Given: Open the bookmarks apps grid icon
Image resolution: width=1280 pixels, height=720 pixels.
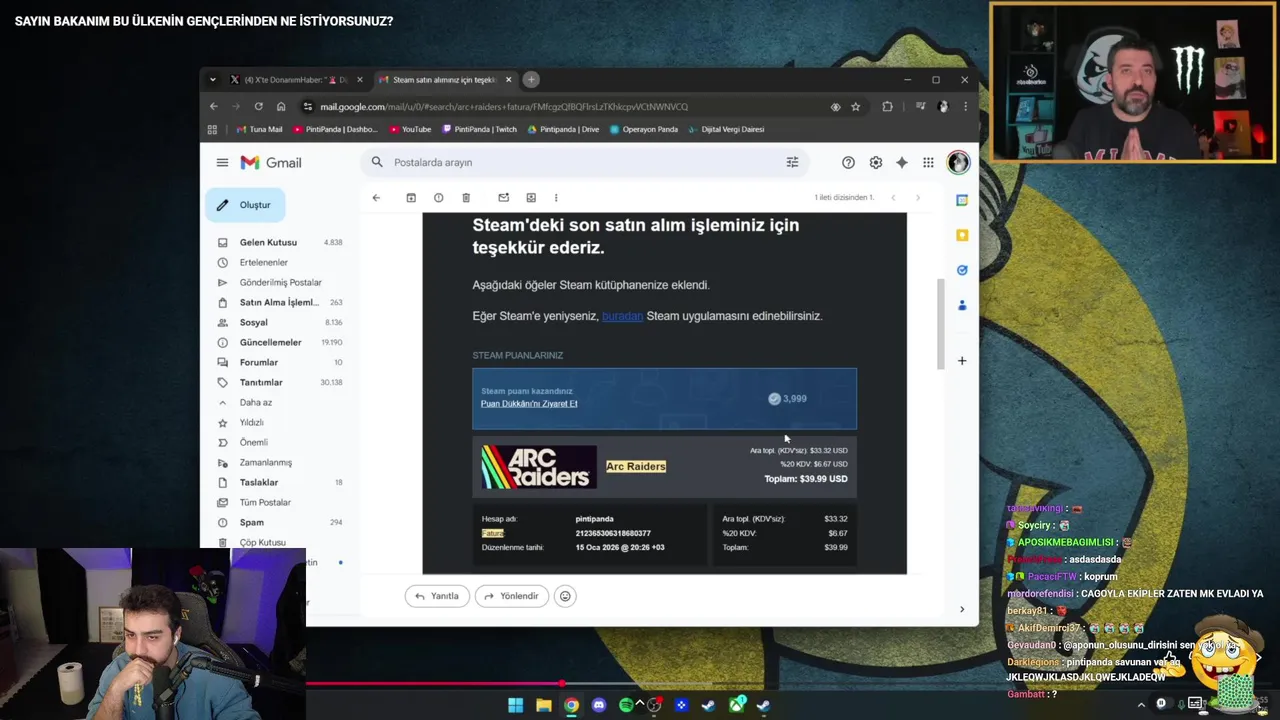Looking at the screenshot, I should click(212, 129).
